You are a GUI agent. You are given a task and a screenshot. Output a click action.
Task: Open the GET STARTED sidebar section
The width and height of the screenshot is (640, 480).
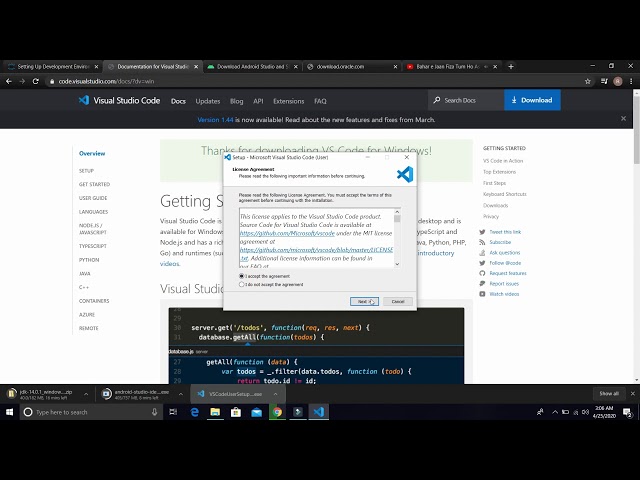(94, 184)
